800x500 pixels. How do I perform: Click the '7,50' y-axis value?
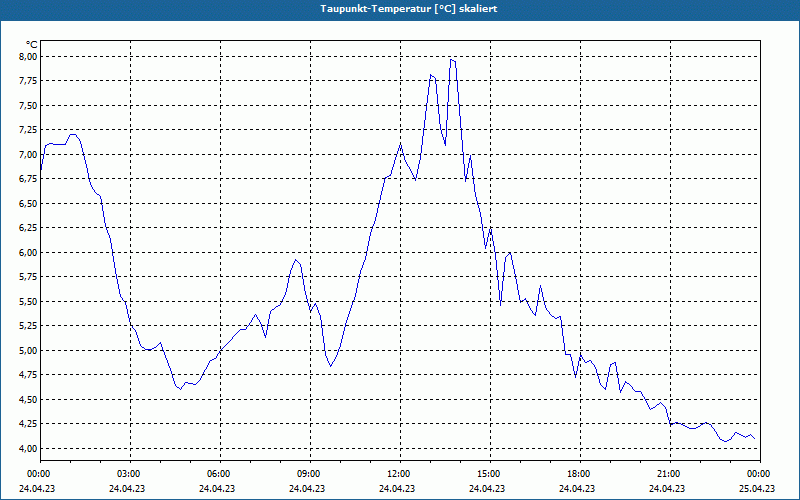[x=29, y=106]
